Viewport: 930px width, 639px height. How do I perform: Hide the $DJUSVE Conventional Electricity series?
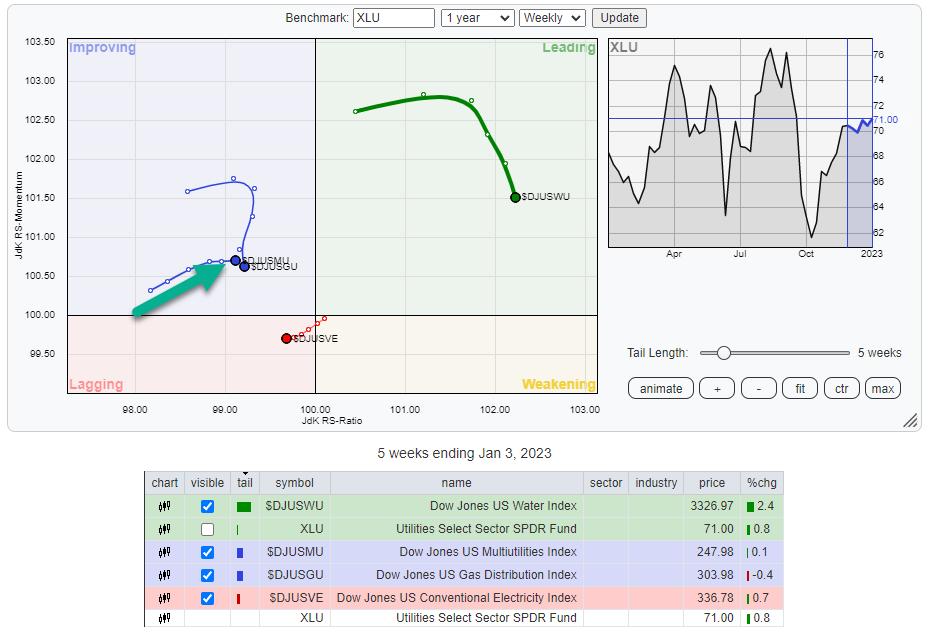[x=207, y=598]
